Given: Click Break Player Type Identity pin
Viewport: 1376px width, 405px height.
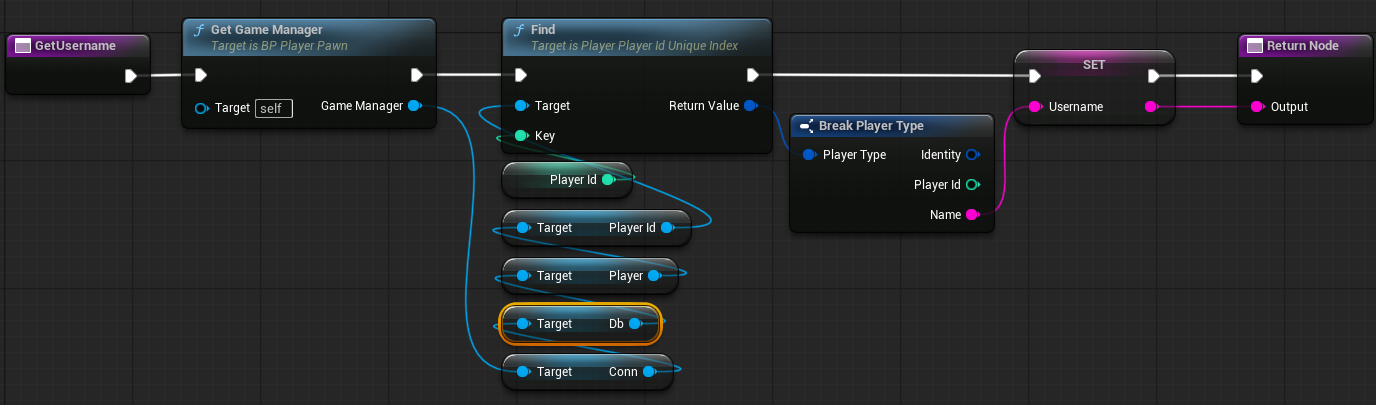Looking at the screenshot, I should pyautogui.click(x=972, y=155).
